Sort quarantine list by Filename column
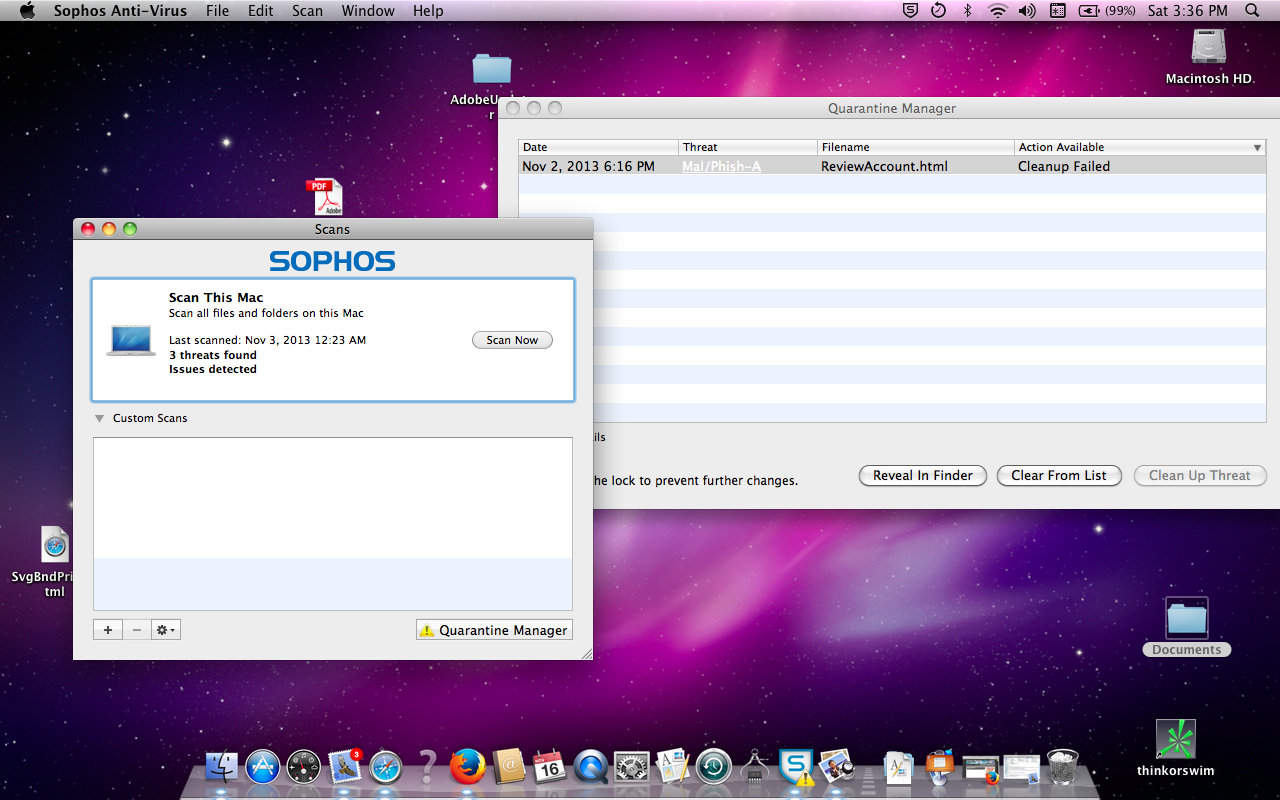 pyautogui.click(x=916, y=147)
